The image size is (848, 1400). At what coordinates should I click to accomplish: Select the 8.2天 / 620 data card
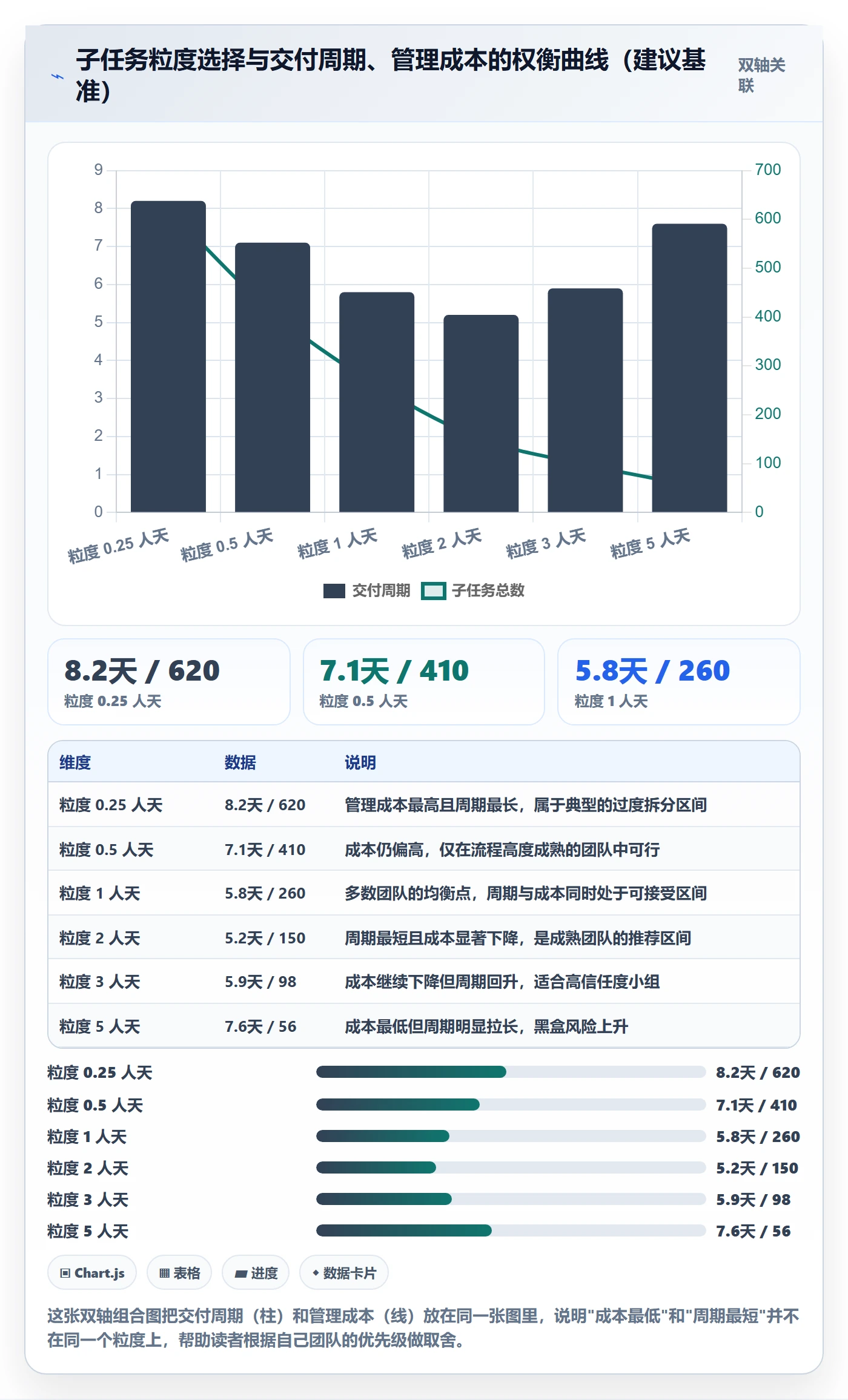169,682
